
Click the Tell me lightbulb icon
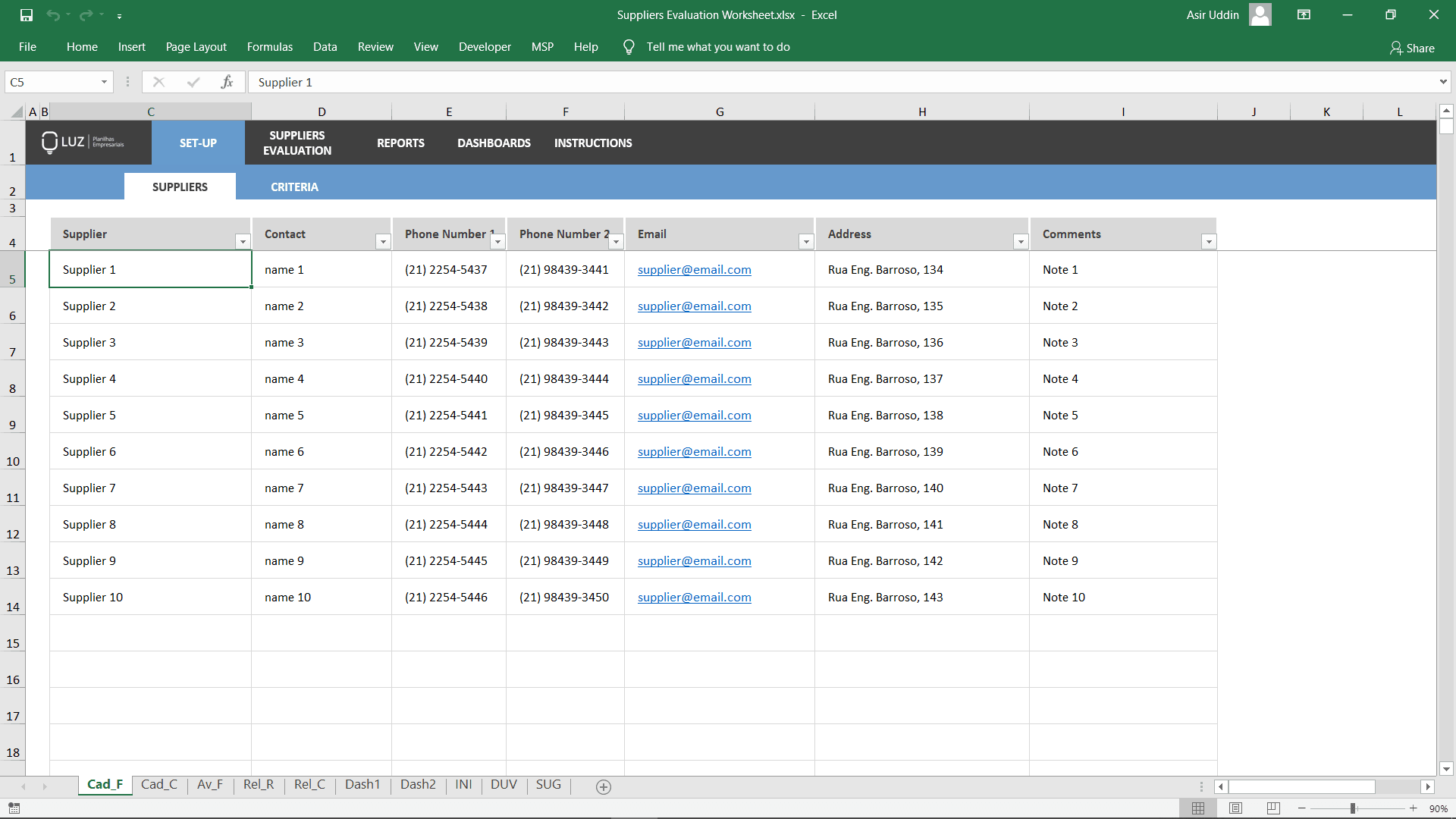click(628, 46)
